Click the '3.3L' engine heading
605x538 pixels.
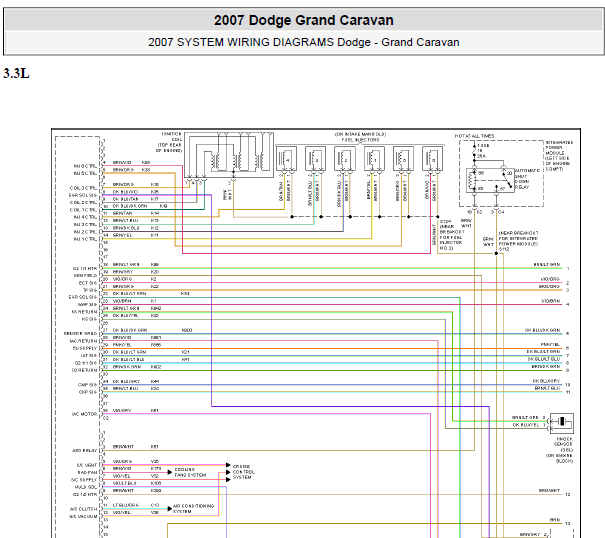click(x=16, y=73)
